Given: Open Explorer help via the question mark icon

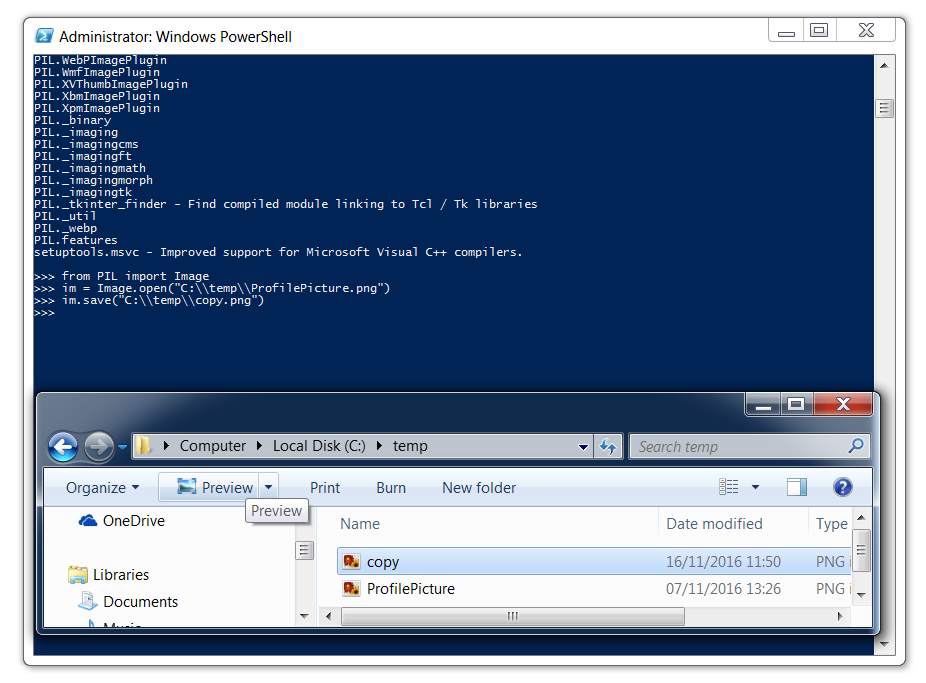Looking at the screenshot, I should pos(843,487).
